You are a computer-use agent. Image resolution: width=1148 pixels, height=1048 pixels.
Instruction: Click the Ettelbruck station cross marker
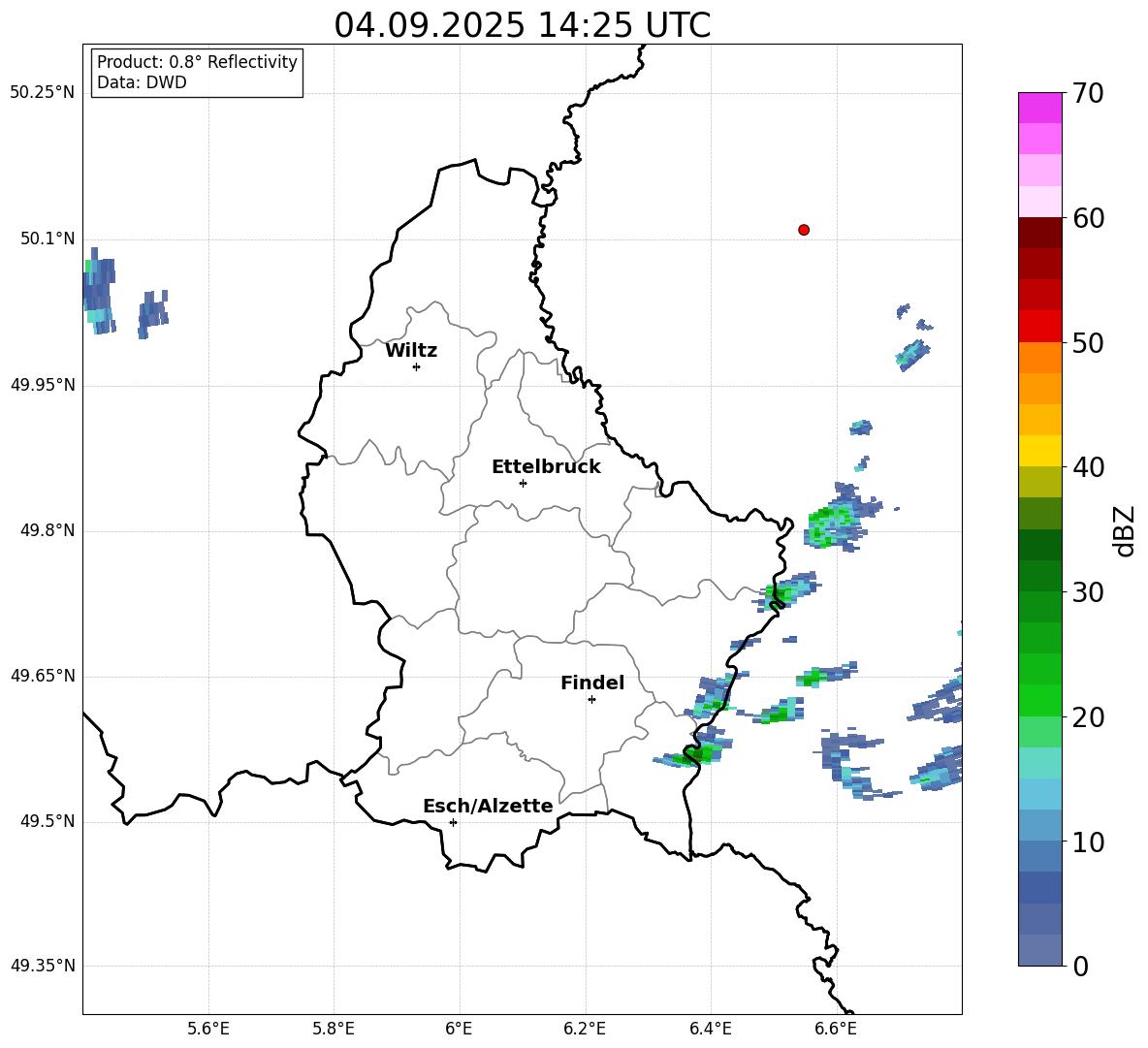(523, 483)
